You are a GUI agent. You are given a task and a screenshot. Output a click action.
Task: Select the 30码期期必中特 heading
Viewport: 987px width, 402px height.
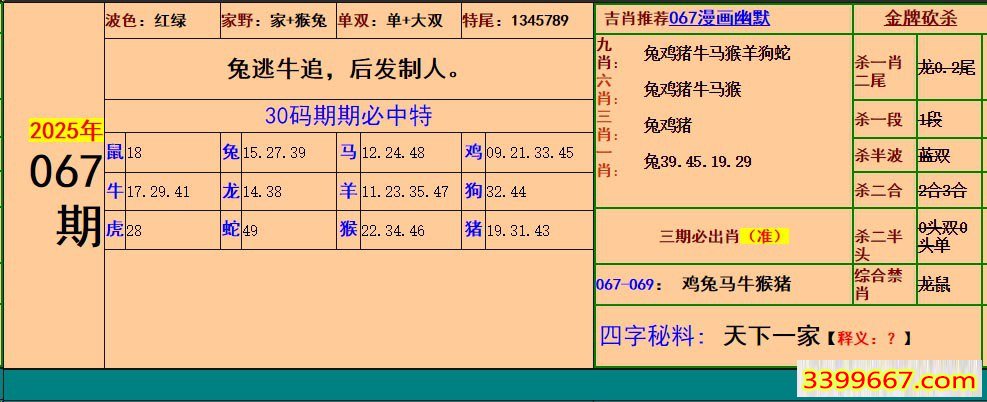click(348, 115)
